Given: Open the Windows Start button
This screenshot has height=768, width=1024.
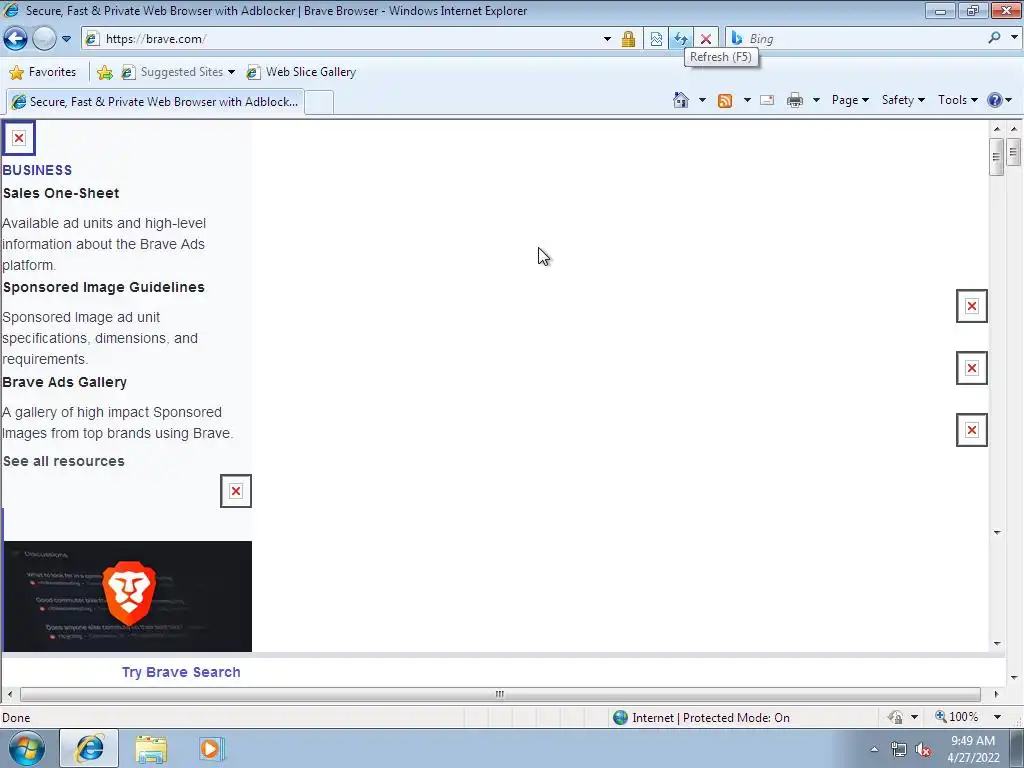Looking at the screenshot, I should 26,748.
